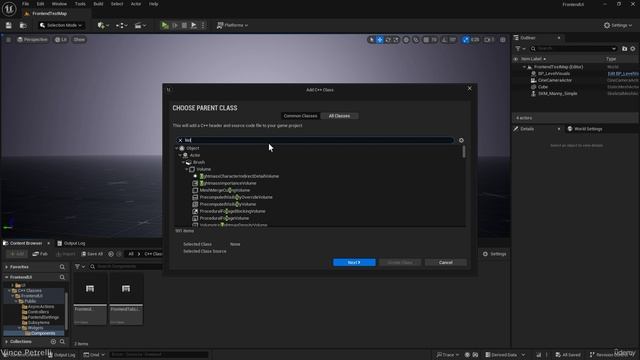The width and height of the screenshot is (640, 360).
Task: Open the Edit menu
Action: (x=40, y=4)
